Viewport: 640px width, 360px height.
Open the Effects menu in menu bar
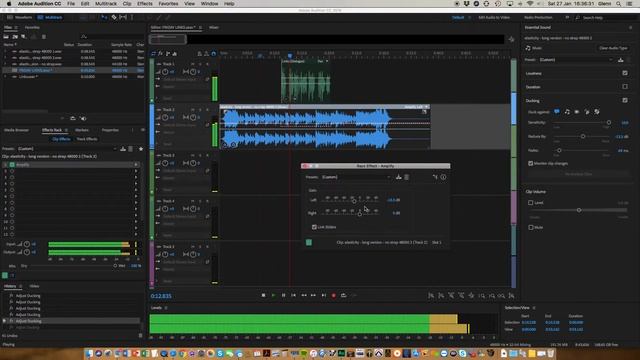[x=144, y=4]
